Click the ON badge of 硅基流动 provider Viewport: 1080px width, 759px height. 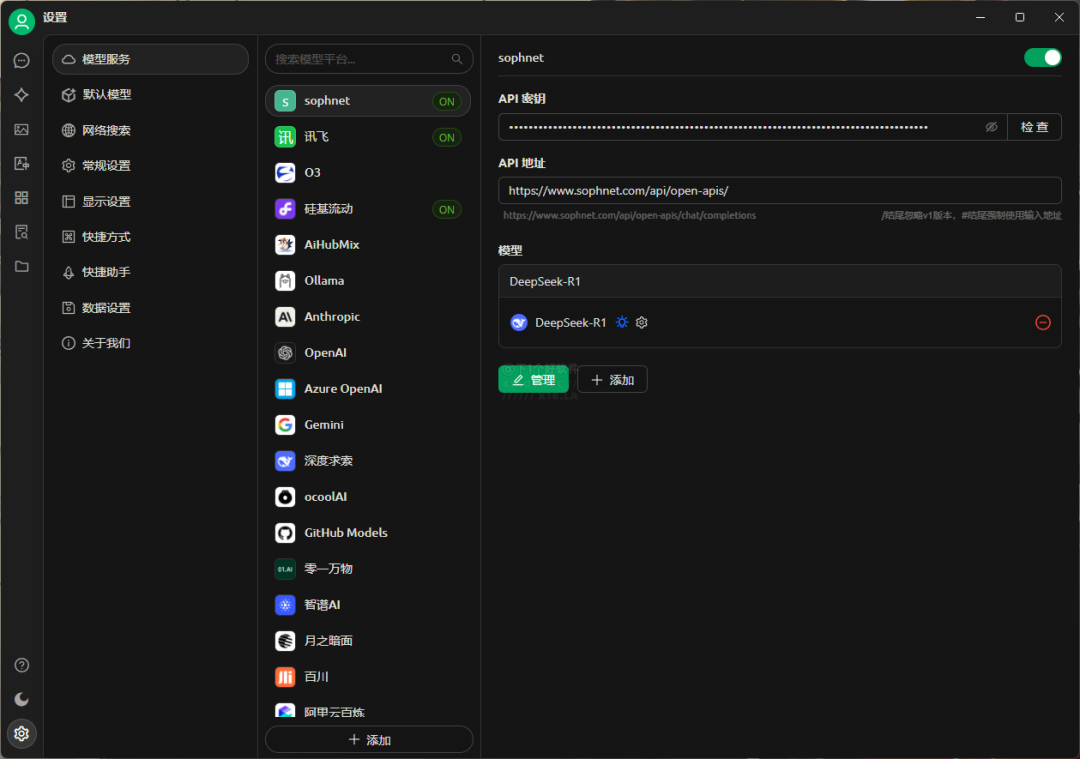coord(447,209)
